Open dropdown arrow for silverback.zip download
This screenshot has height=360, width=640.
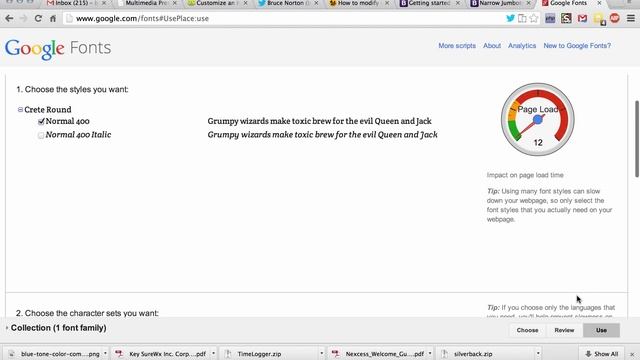[x=538, y=353]
